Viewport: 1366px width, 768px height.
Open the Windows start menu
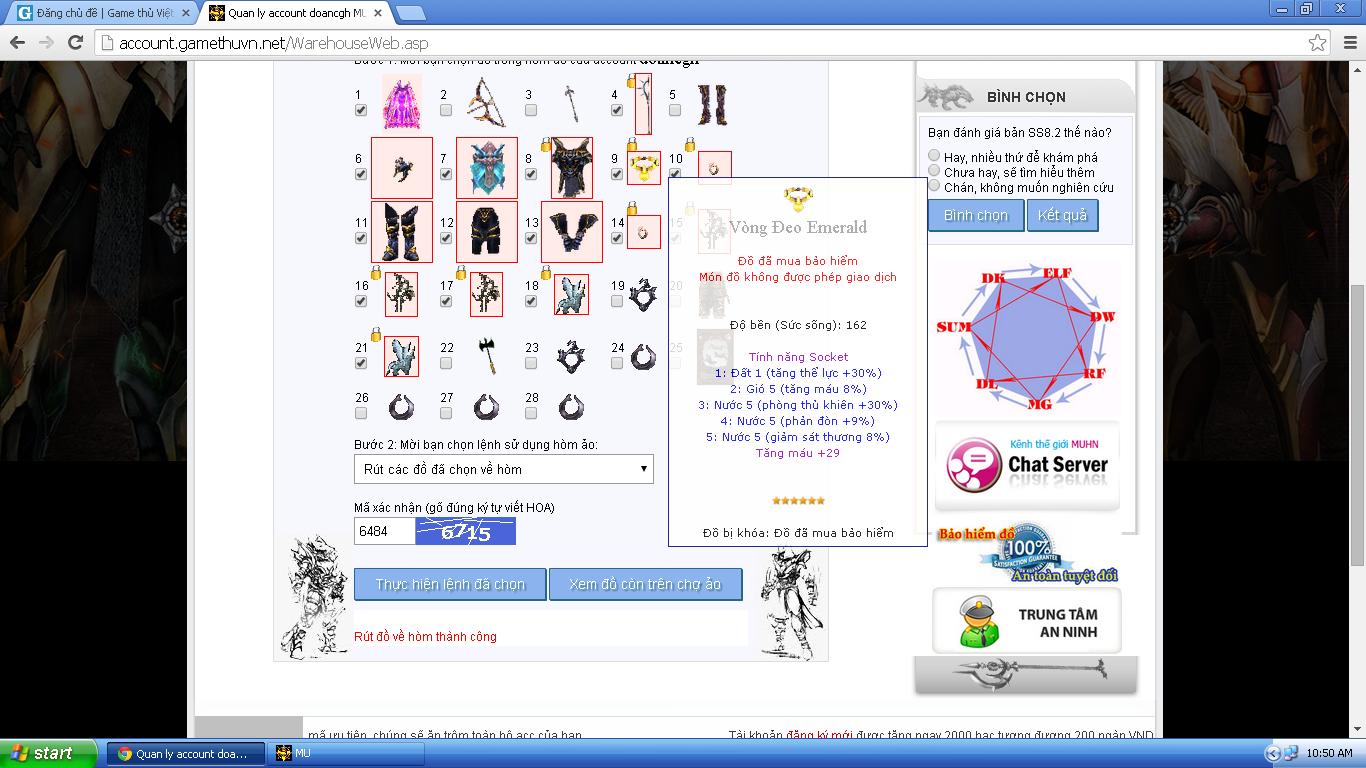click(x=48, y=754)
